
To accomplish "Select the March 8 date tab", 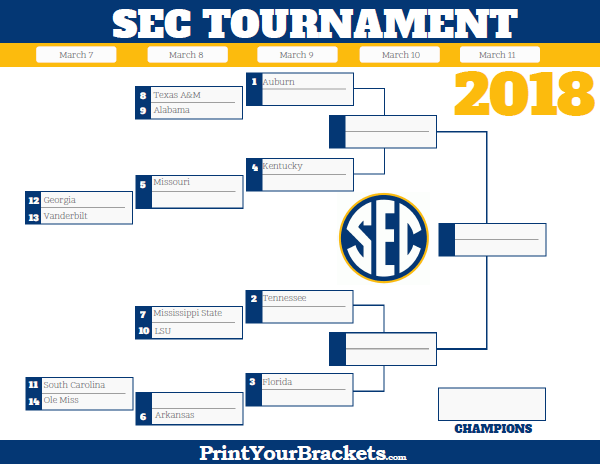I will click(186, 55).
